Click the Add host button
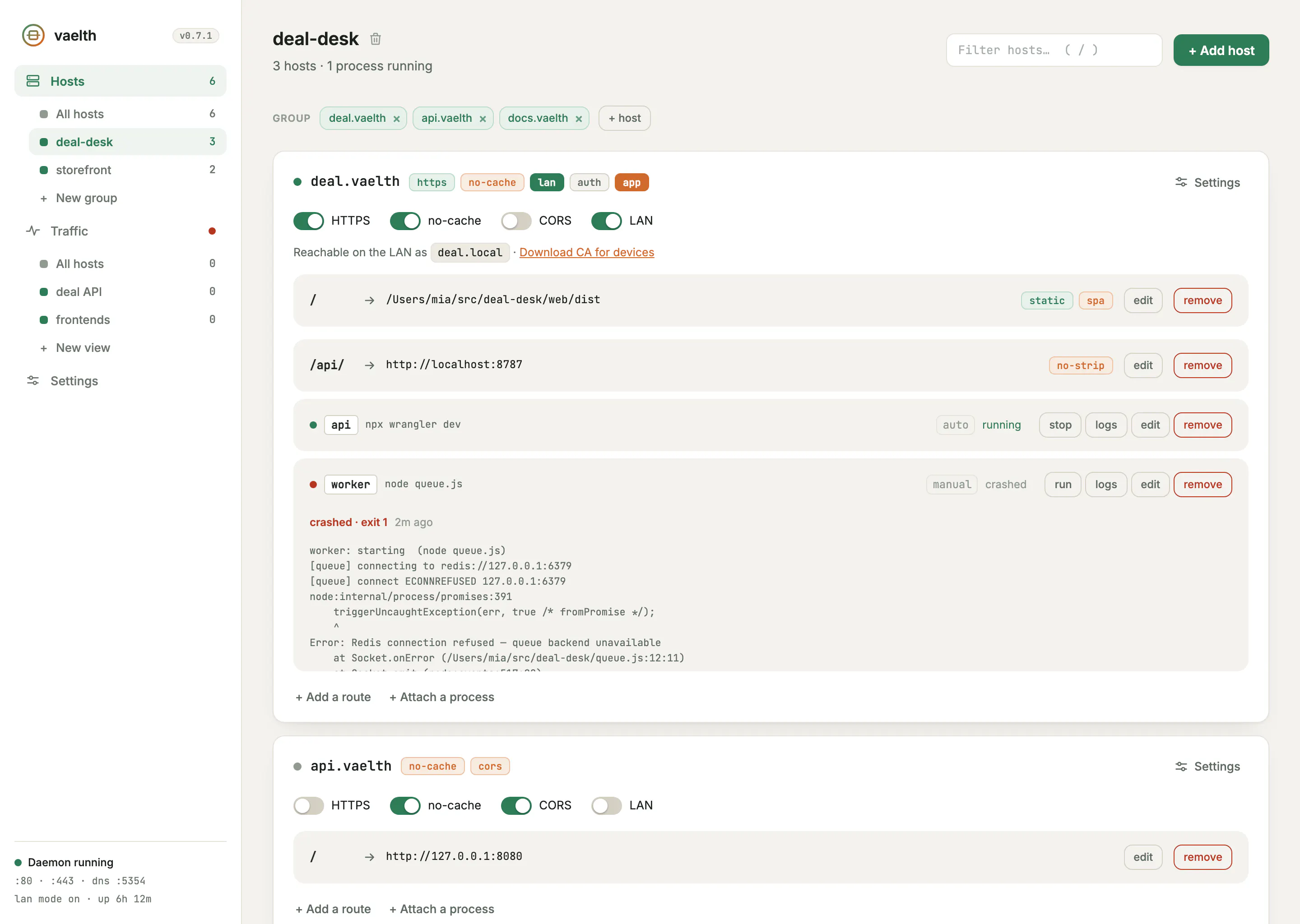This screenshot has width=1300, height=924. pyautogui.click(x=1221, y=50)
